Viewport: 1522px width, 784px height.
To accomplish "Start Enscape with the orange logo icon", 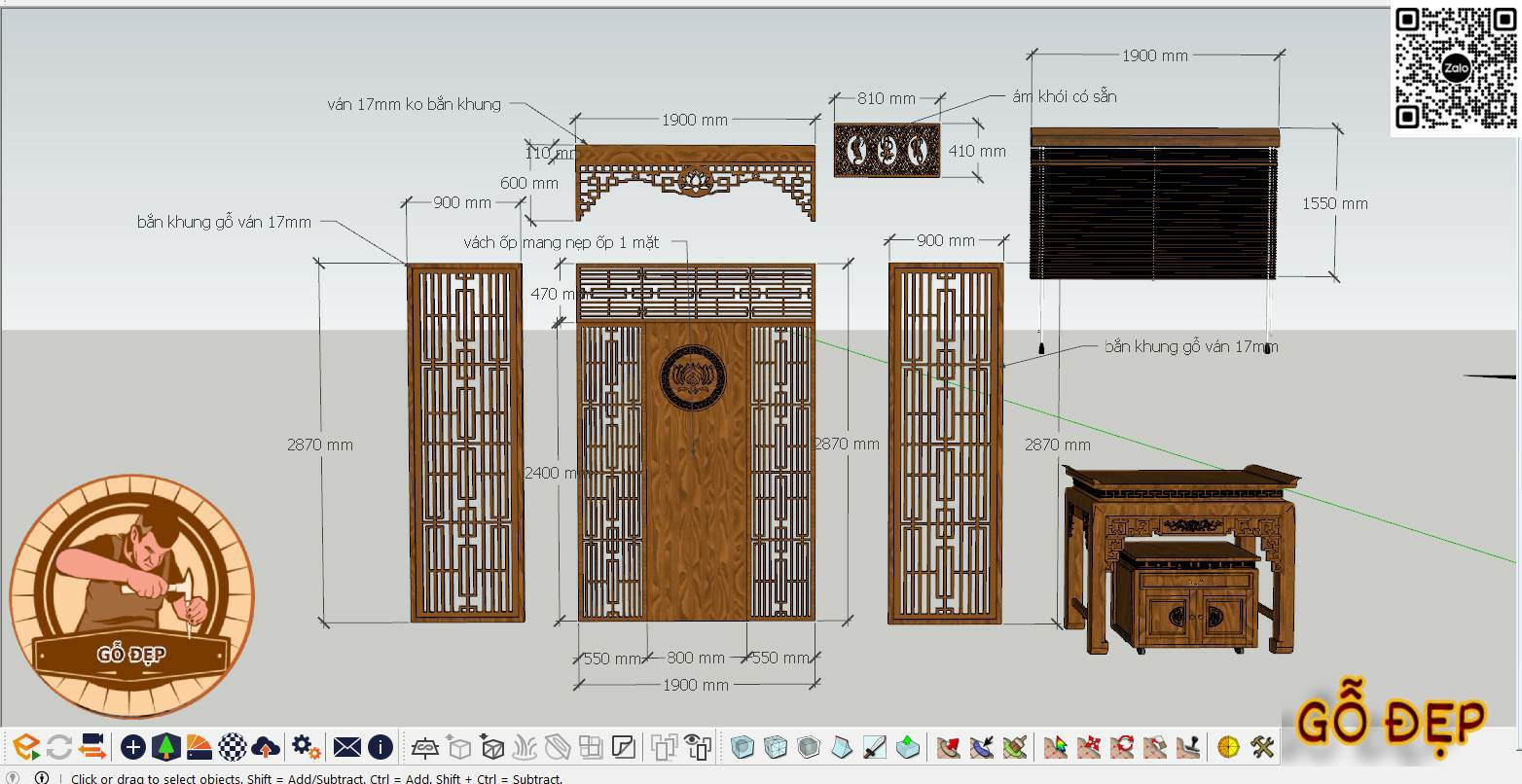I will (26, 747).
